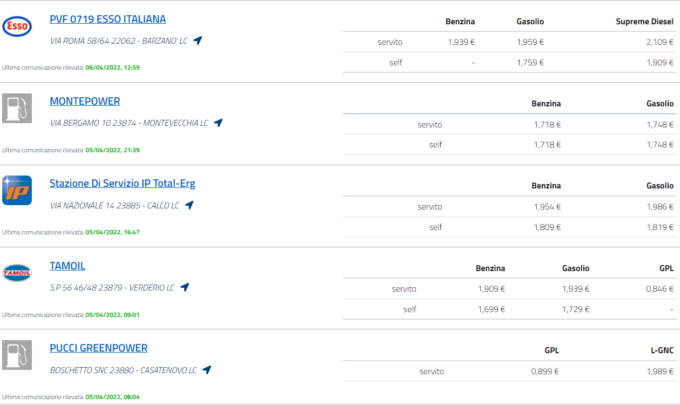Open the MONTEPOWER station link
This screenshot has height=405, width=680.
[85, 101]
